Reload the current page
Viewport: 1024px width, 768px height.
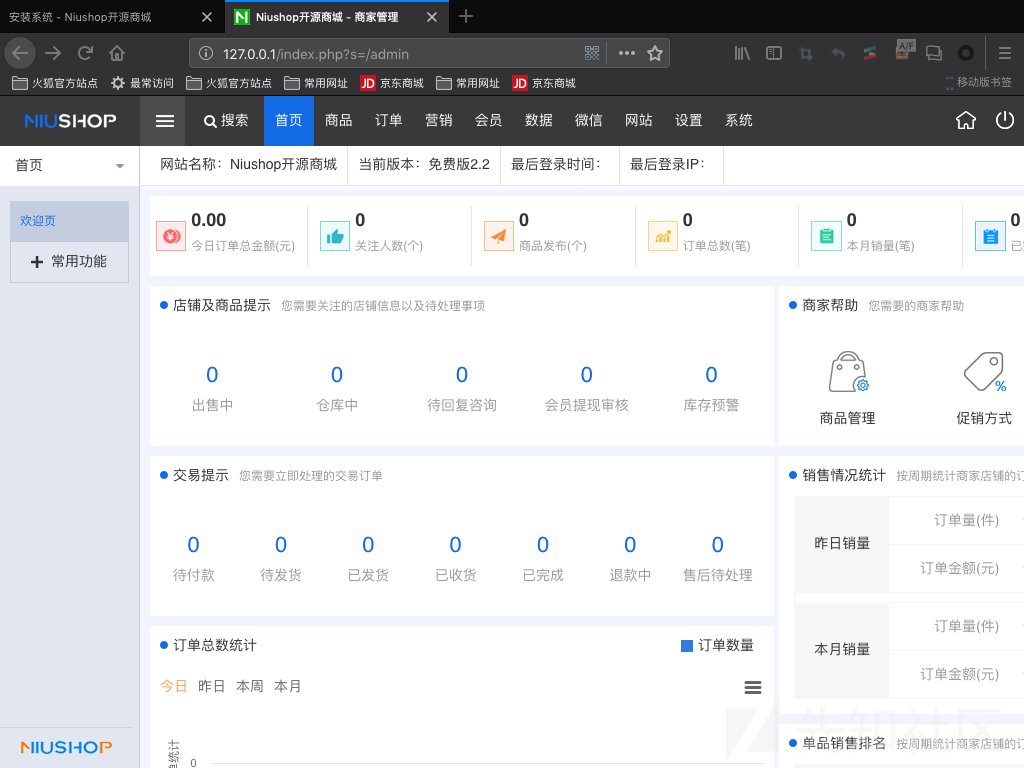point(85,53)
